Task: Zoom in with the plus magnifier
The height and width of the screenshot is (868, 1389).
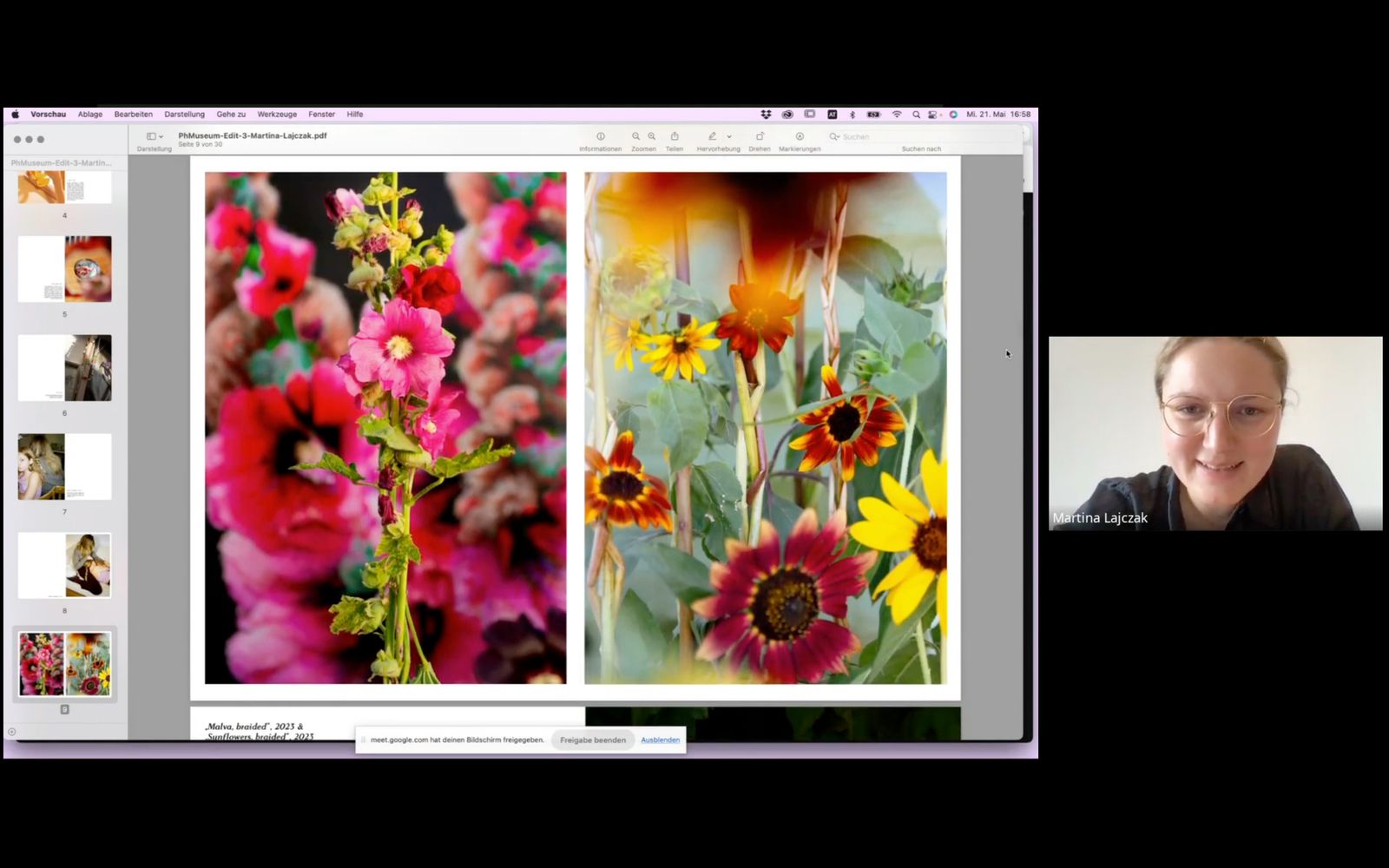Action: 652,136
